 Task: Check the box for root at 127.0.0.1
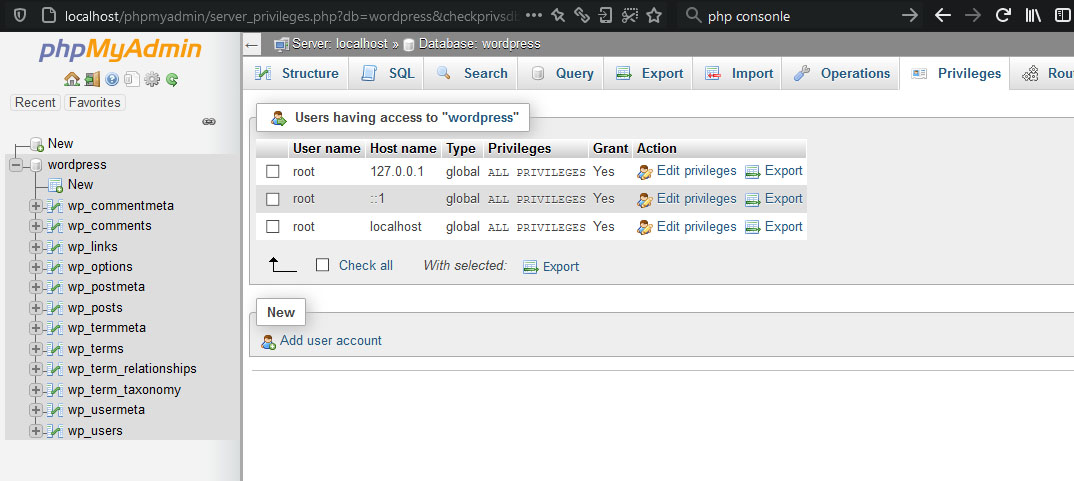[x=273, y=171]
